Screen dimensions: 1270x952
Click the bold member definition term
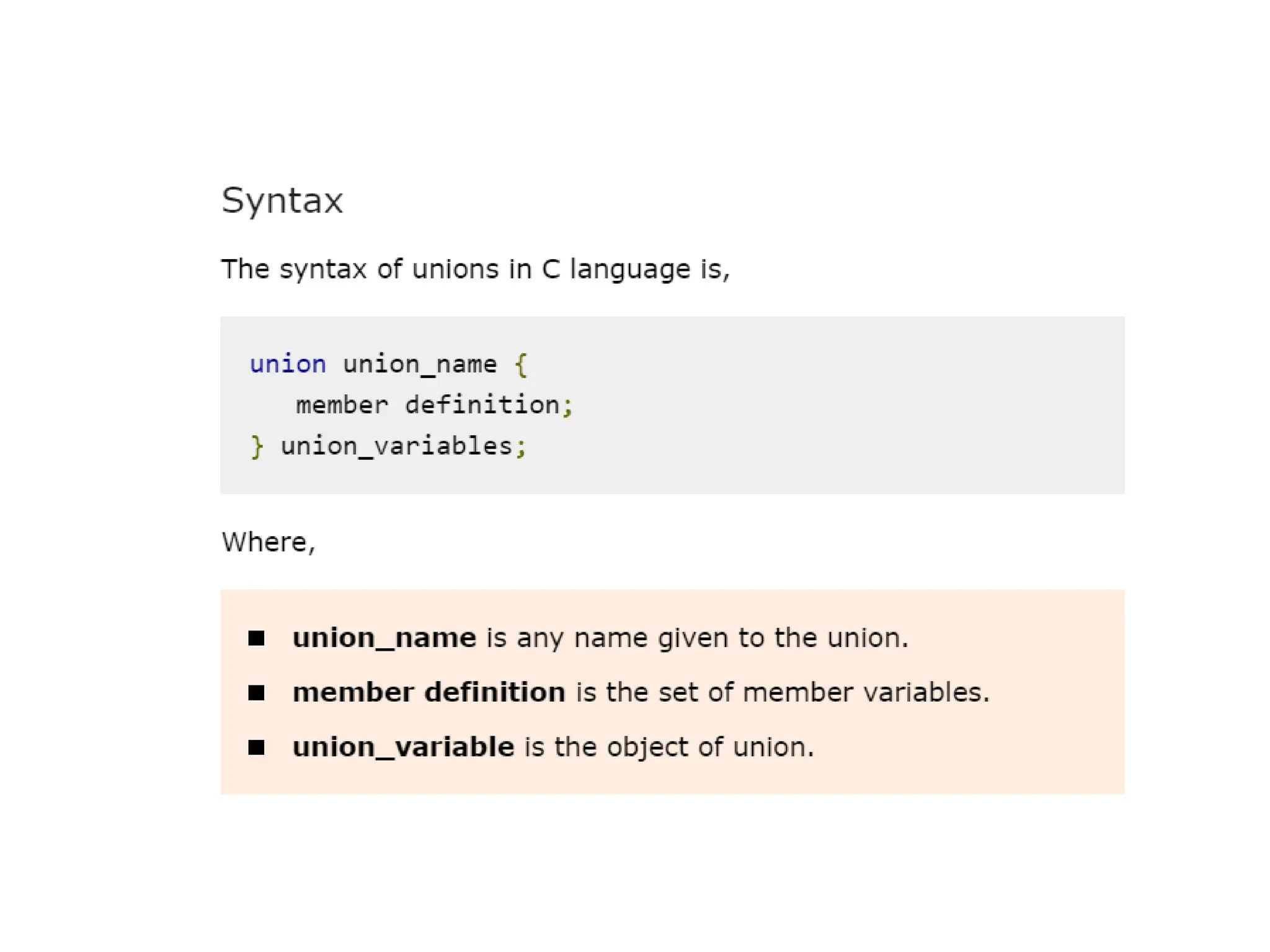[429, 692]
